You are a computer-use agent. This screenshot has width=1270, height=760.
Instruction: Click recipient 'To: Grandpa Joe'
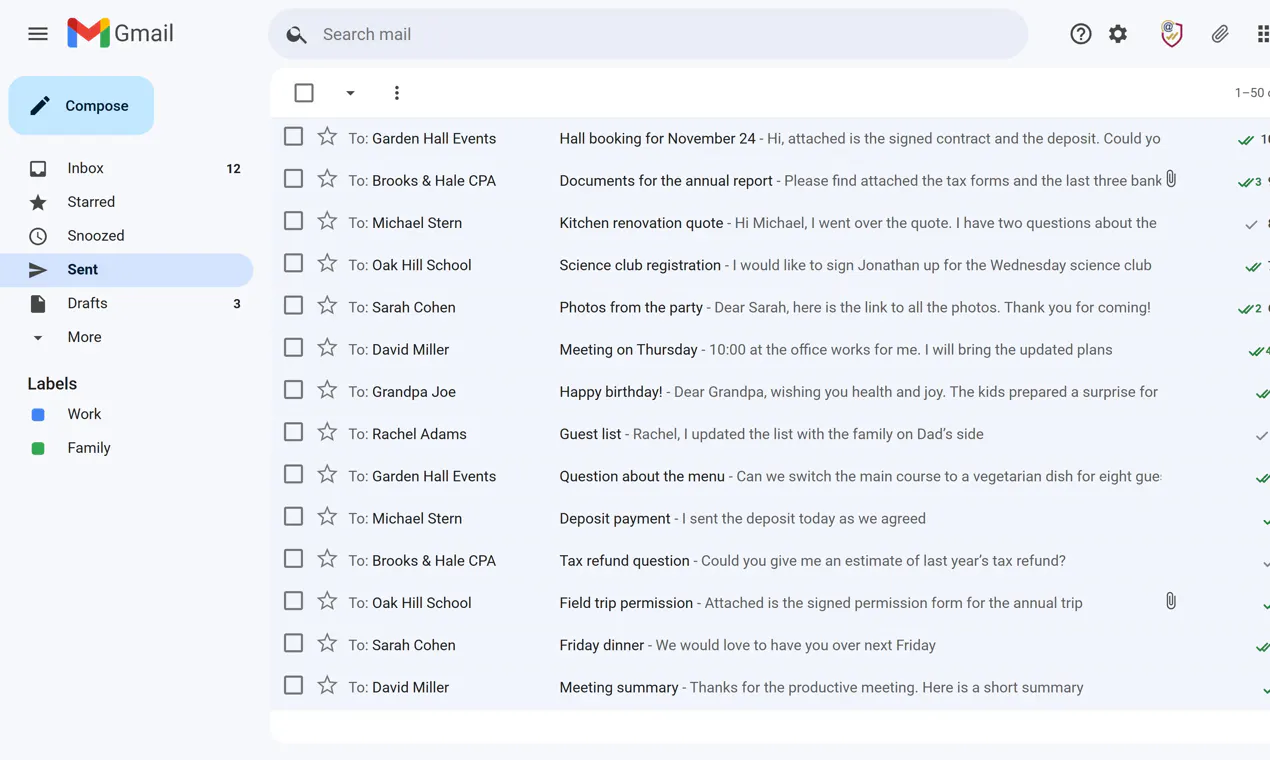point(402,392)
